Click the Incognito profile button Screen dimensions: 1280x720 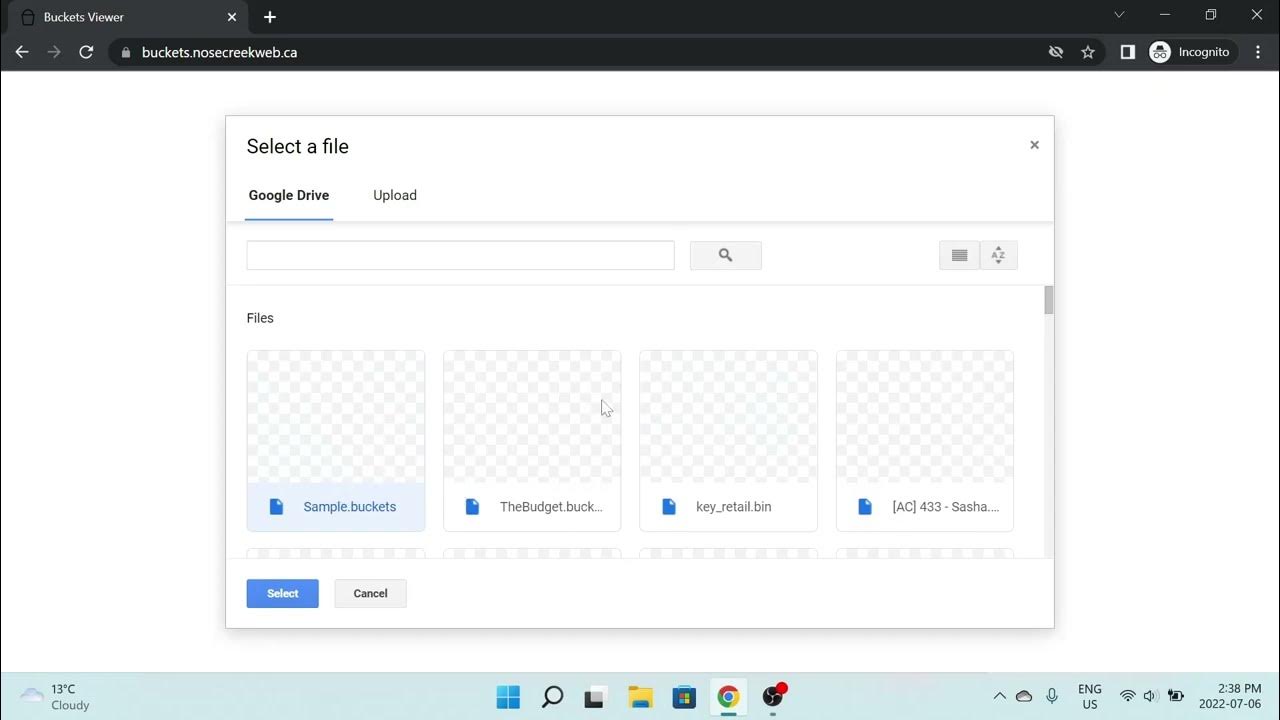1191,52
